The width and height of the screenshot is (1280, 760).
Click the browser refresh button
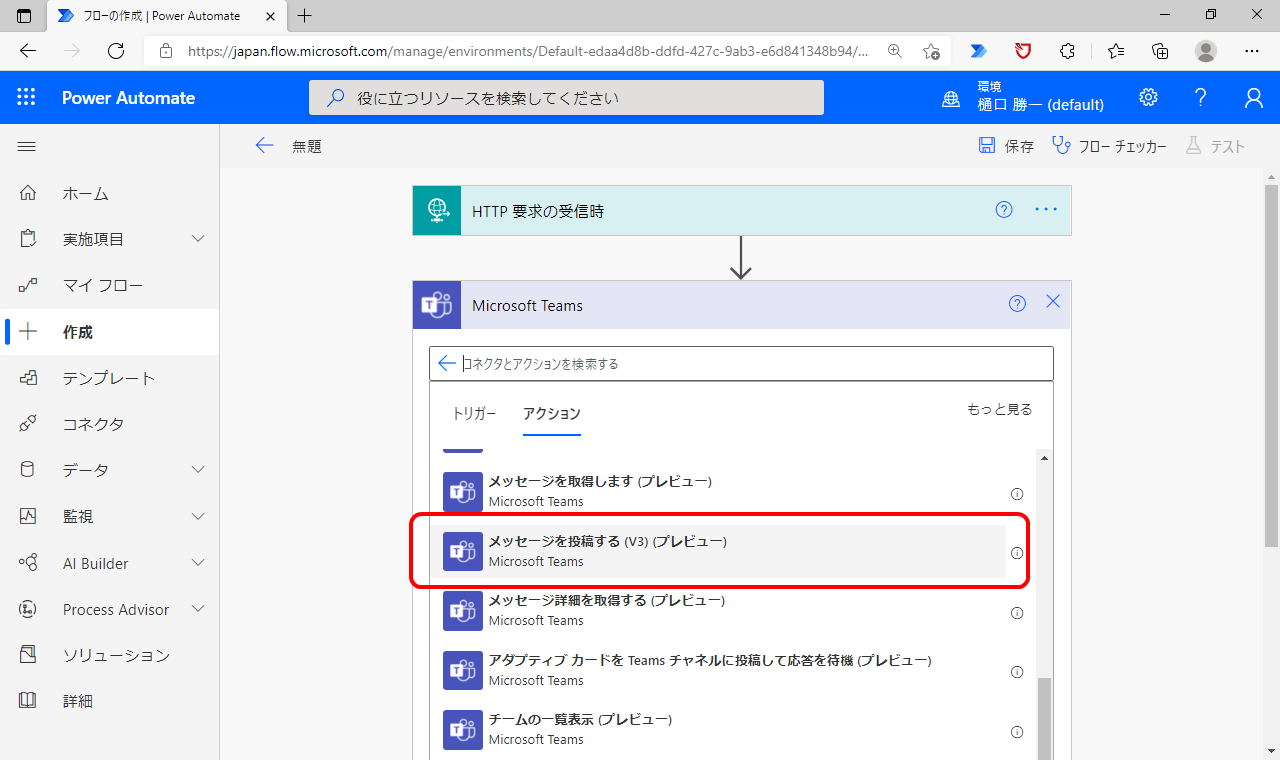(116, 51)
